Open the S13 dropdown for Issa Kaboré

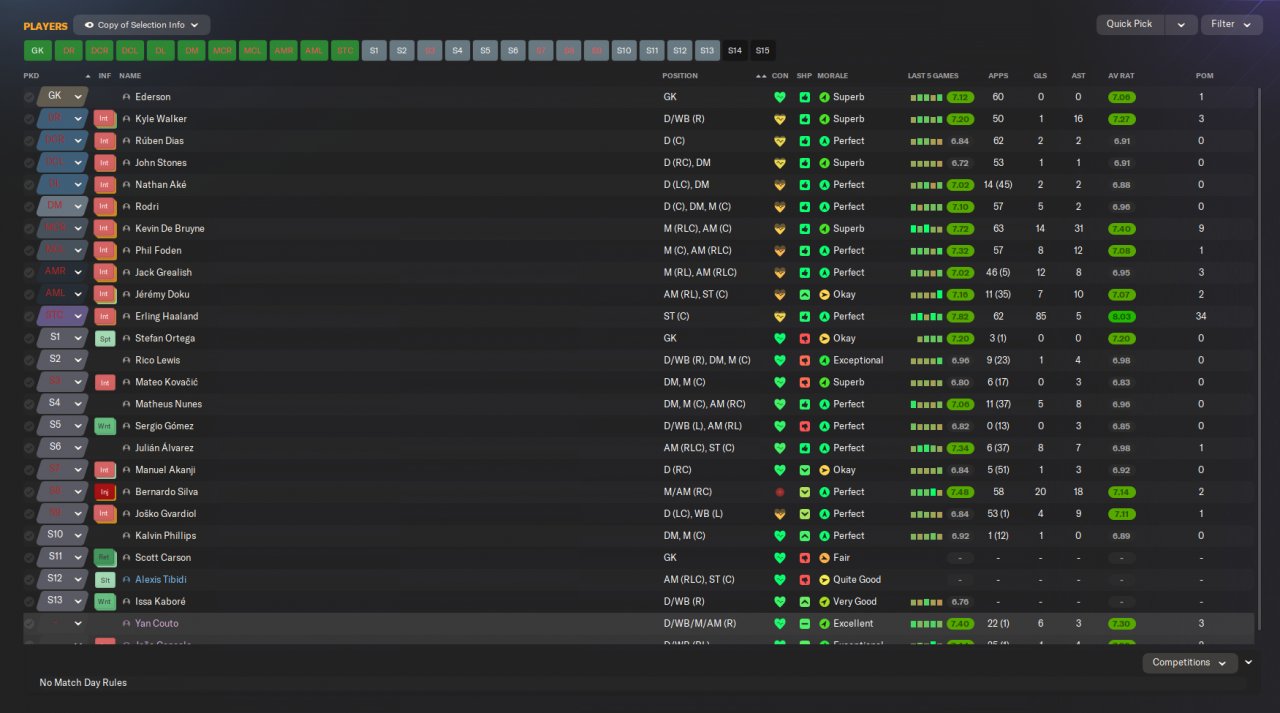coord(63,602)
